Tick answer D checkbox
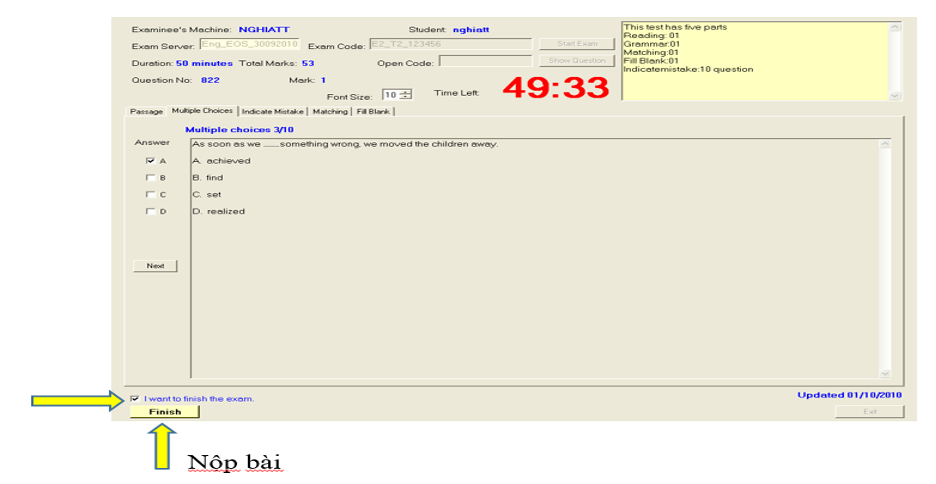The height and width of the screenshot is (484, 936). coord(150,212)
